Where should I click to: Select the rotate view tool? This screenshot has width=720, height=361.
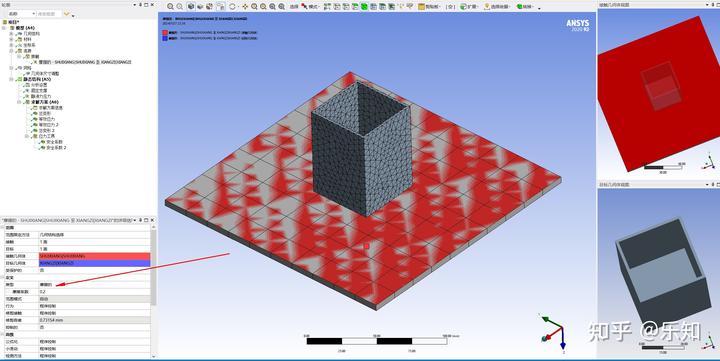click(x=232, y=6)
